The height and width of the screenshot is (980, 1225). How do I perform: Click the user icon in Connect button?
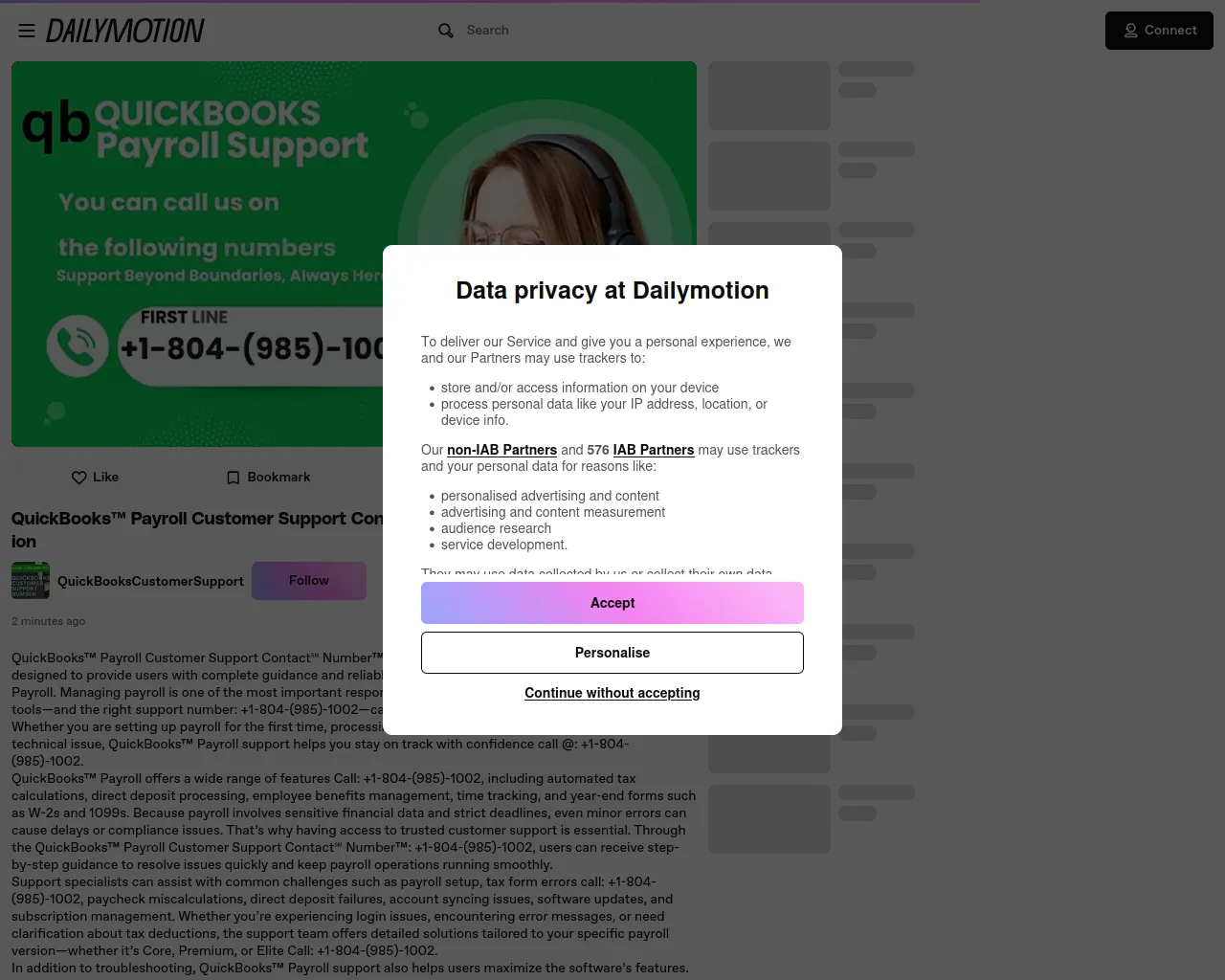coord(1131,31)
